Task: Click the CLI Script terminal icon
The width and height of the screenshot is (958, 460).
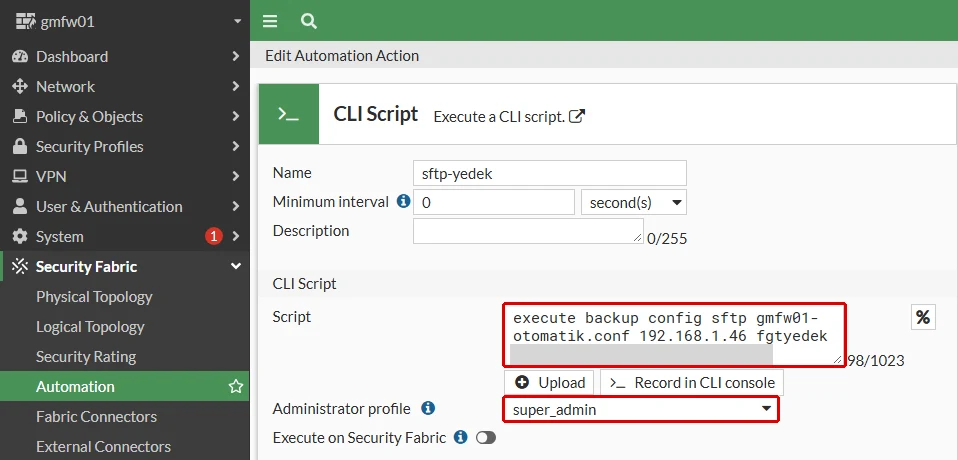Action: pos(288,114)
